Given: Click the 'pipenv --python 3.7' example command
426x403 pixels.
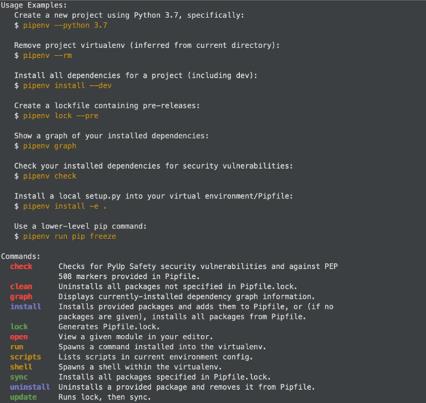Looking at the screenshot, I should pos(65,25).
